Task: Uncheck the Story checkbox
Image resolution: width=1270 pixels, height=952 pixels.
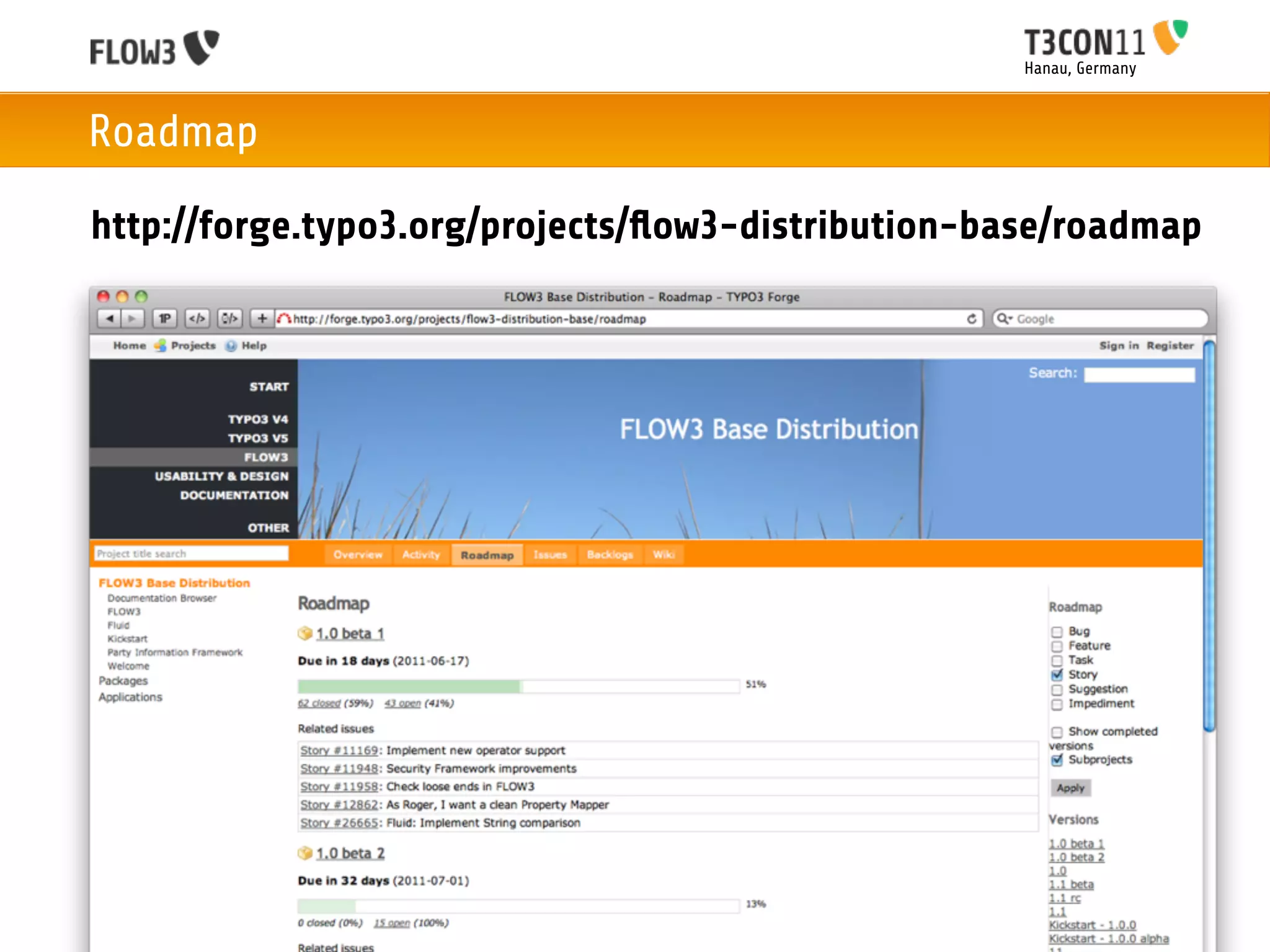Action: pos(1057,675)
